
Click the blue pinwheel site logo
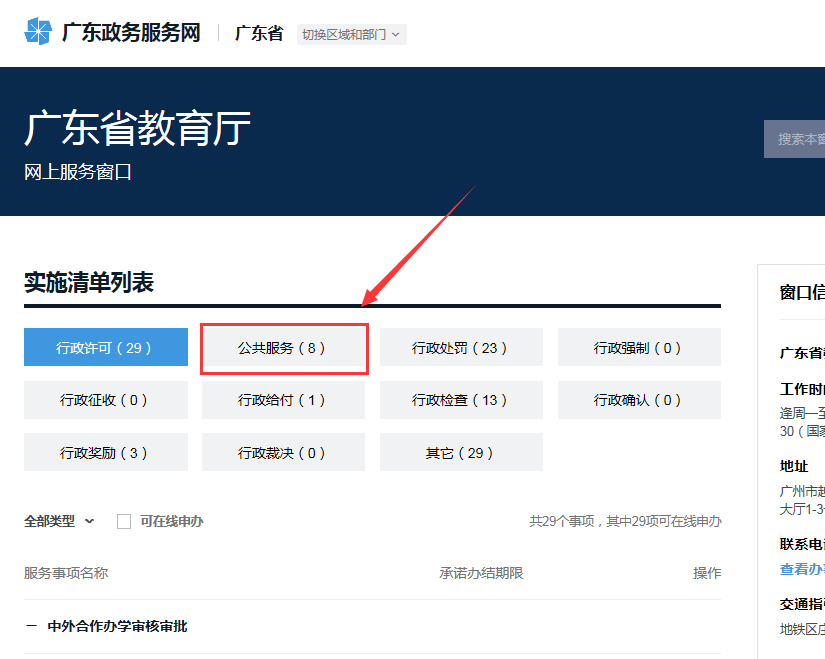coord(38,31)
